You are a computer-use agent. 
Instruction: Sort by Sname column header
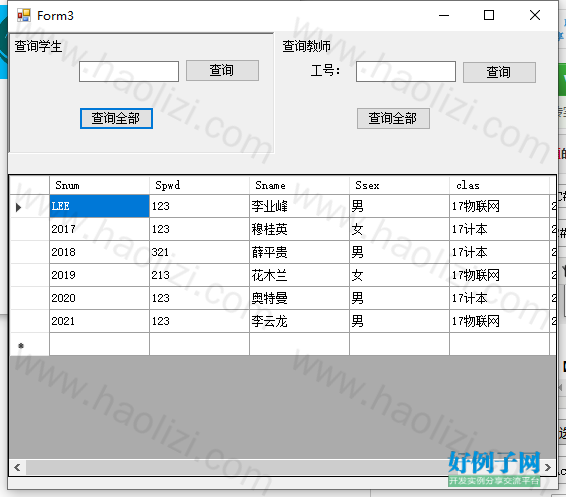[x=299, y=185]
